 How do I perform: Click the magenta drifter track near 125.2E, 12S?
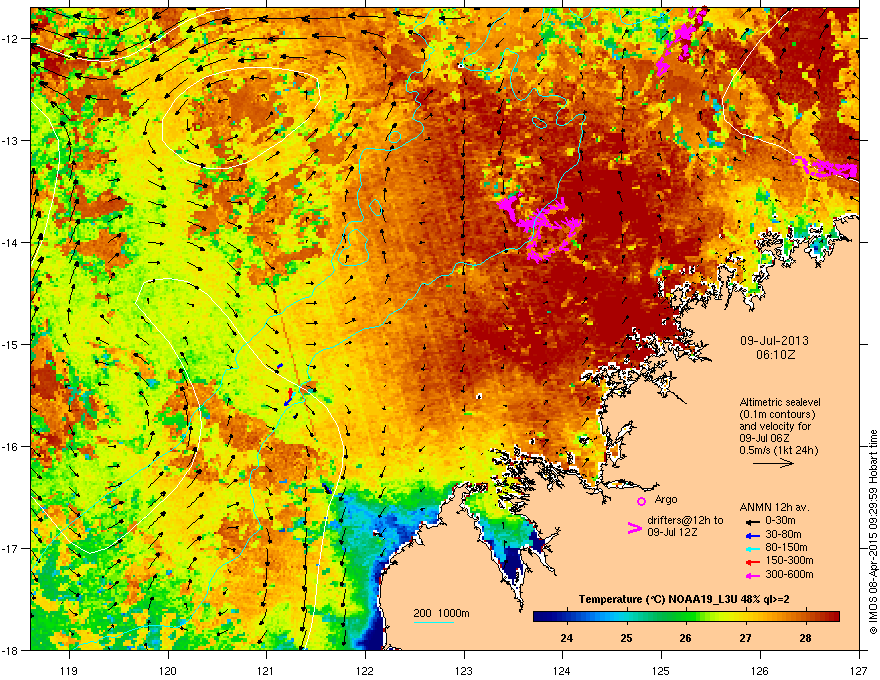(x=680, y=39)
